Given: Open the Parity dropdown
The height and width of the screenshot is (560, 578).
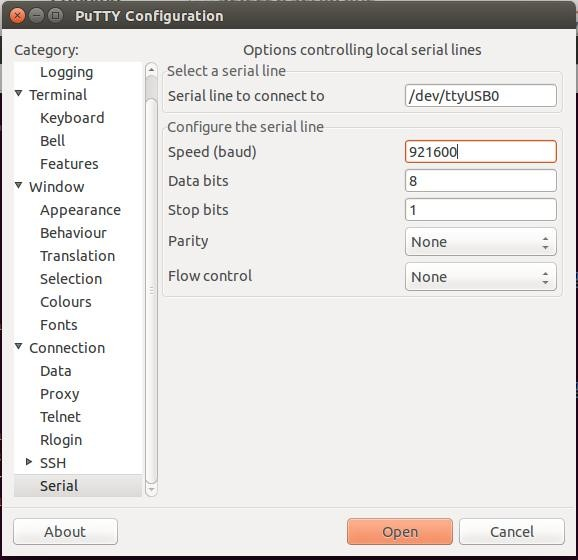Looking at the screenshot, I should (x=480, y=242).
